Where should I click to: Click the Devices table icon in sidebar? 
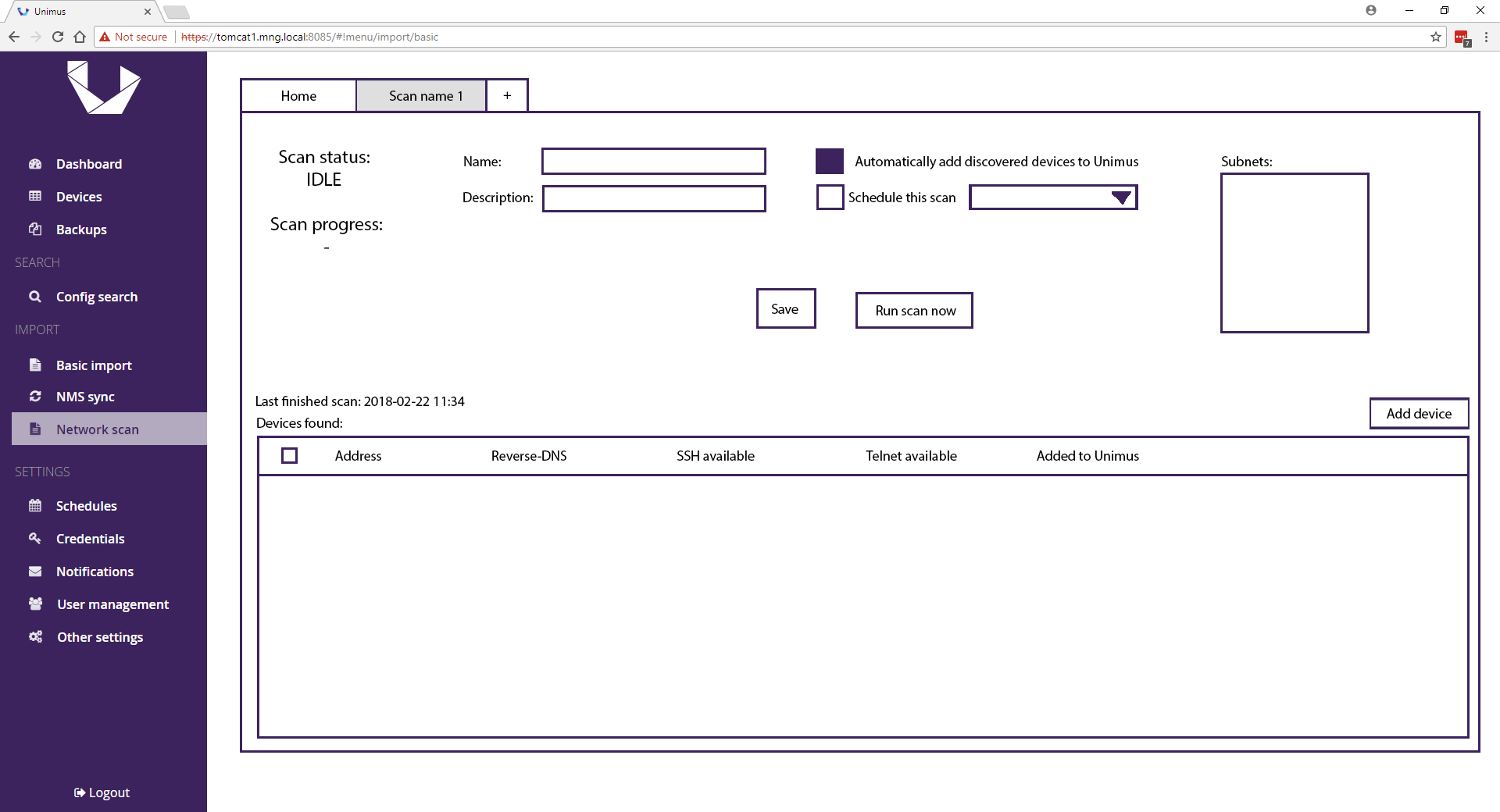click(x=35, y=196)
